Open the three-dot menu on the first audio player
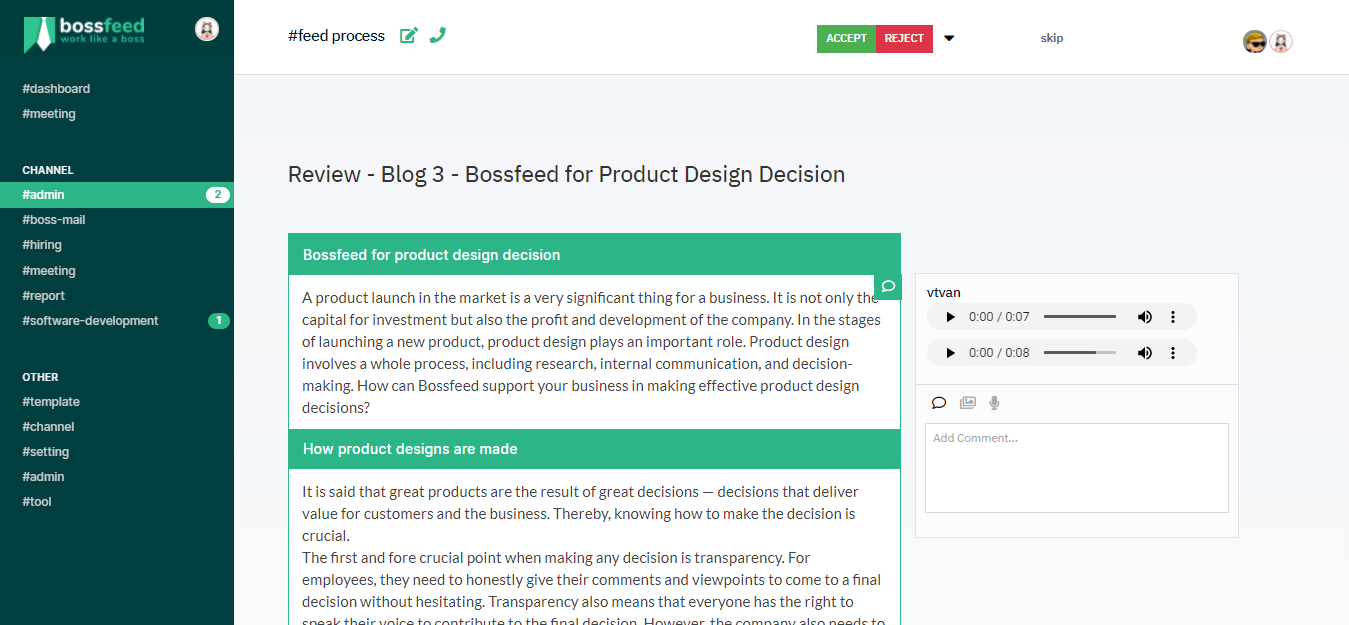 tap(1172, 317)
